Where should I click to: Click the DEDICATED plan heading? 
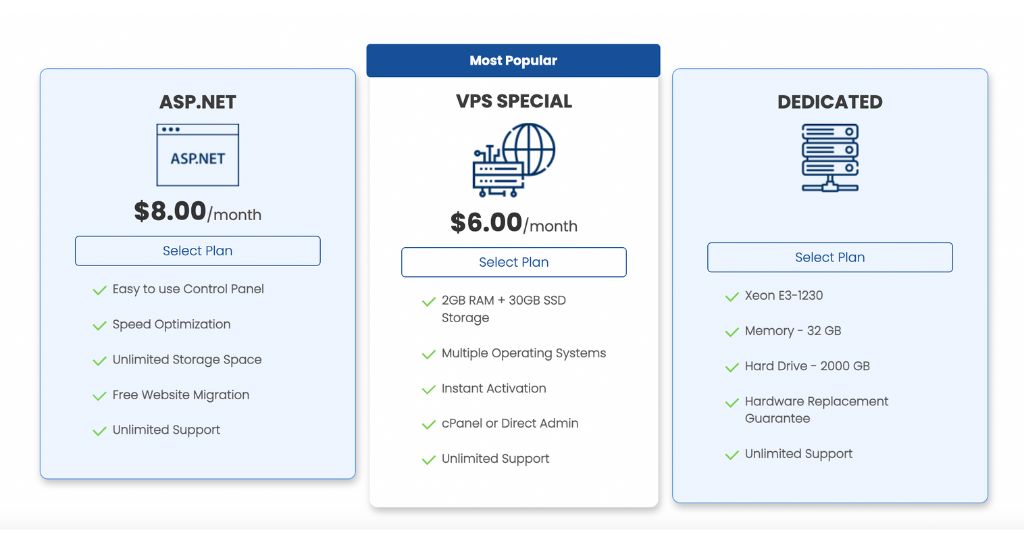pyautogui.click(x=830, y=102)
